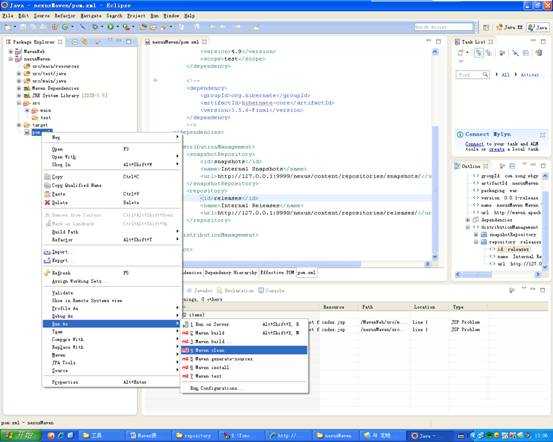Collapse the nexusMaven project node
This screenshot has width=553, height=442.
(11, 59)
